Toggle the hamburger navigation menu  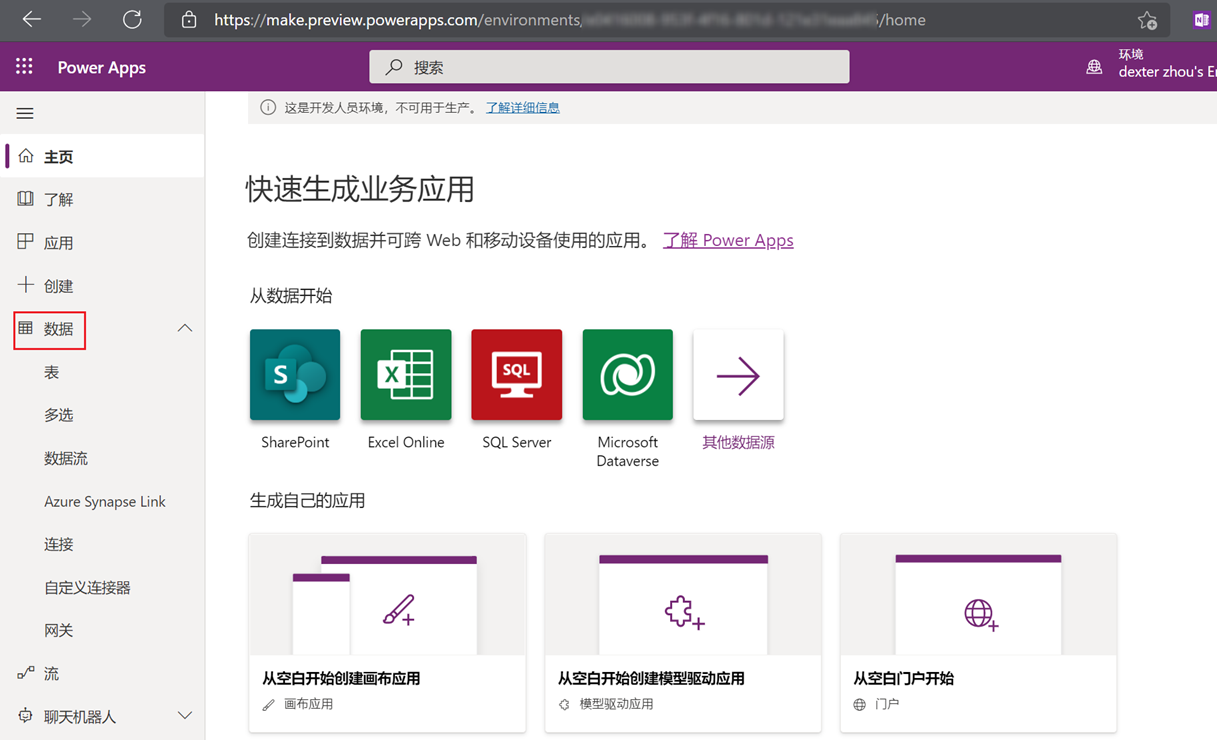[x=25, y=113]
